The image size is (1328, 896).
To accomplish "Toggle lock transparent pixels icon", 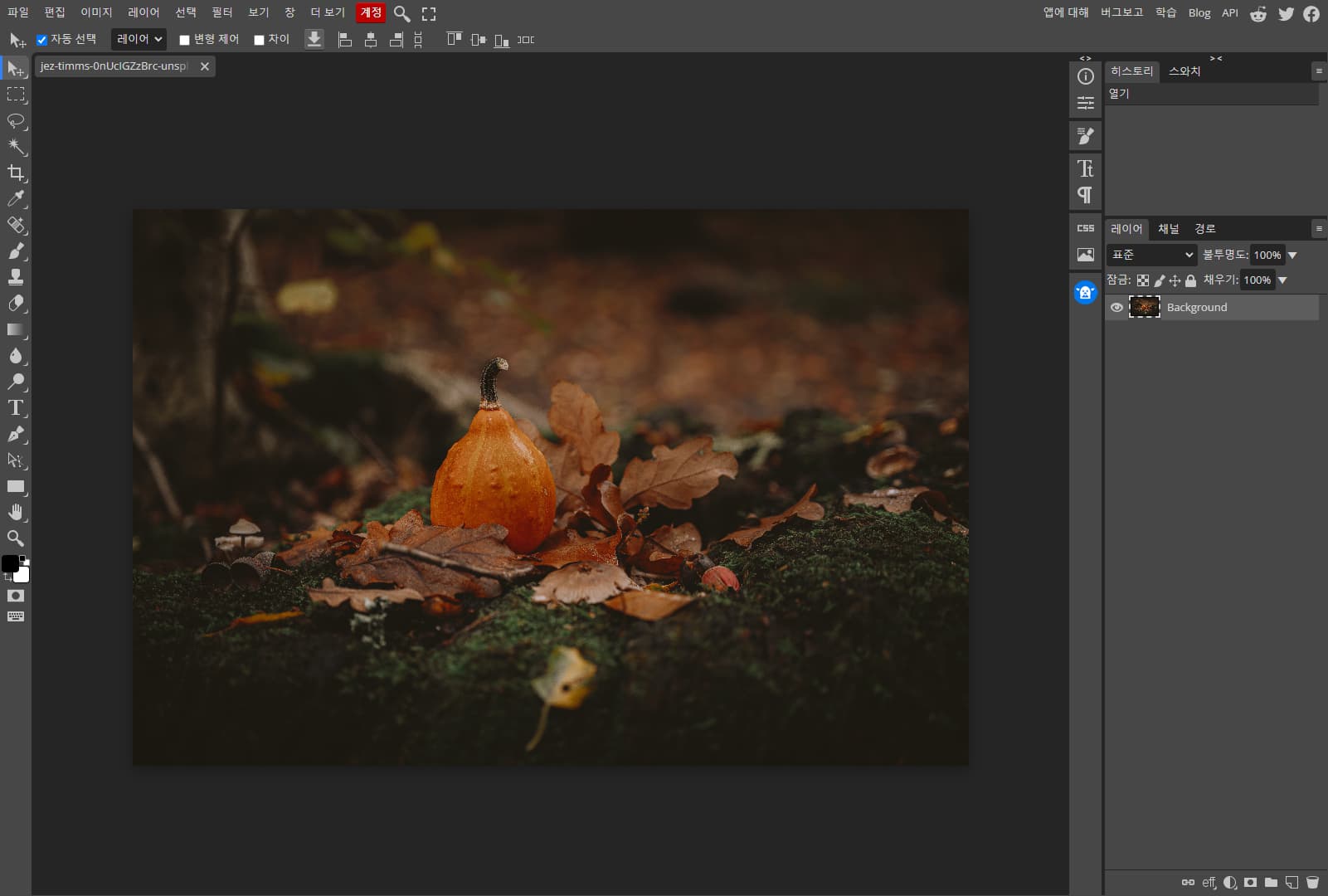I will [x=1143, y=280].
